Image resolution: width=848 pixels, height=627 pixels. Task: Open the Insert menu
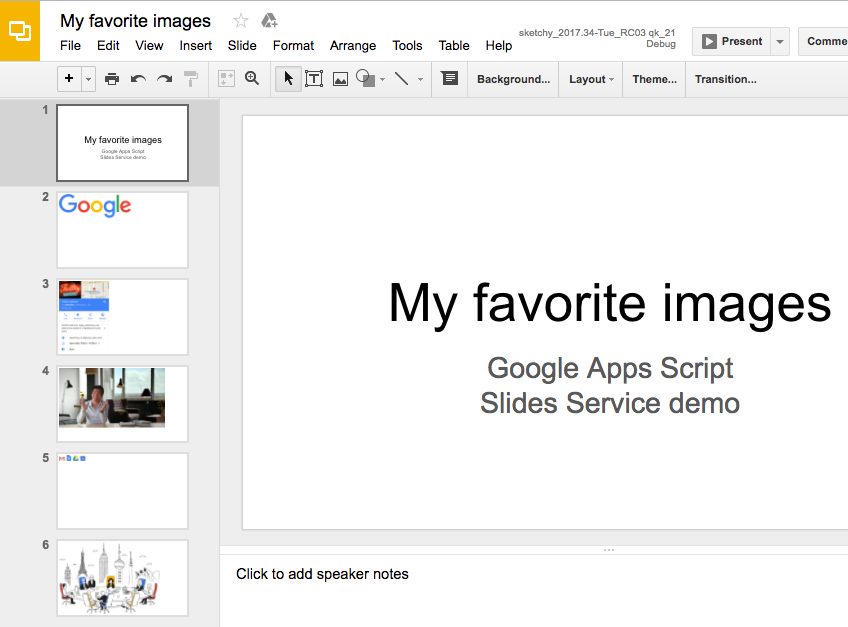tap(196, 46)
